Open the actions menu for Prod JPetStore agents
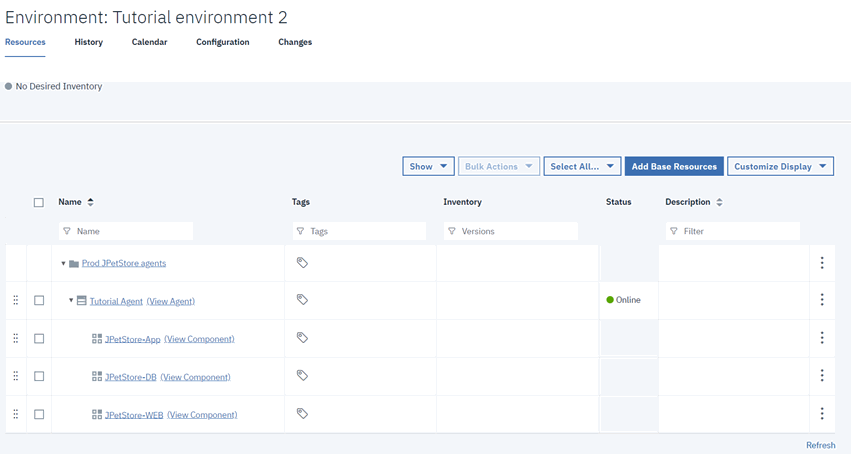 [822, 263]
